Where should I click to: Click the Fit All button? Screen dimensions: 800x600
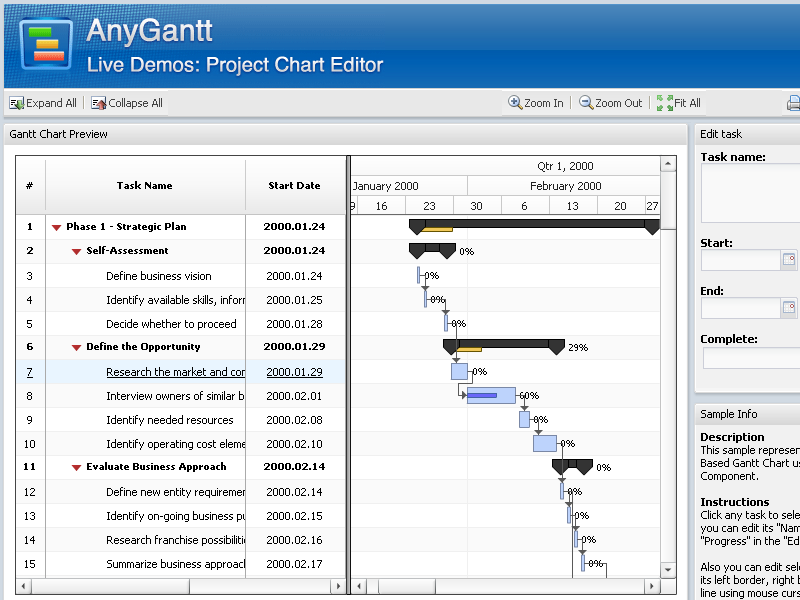tap(679, 103)
